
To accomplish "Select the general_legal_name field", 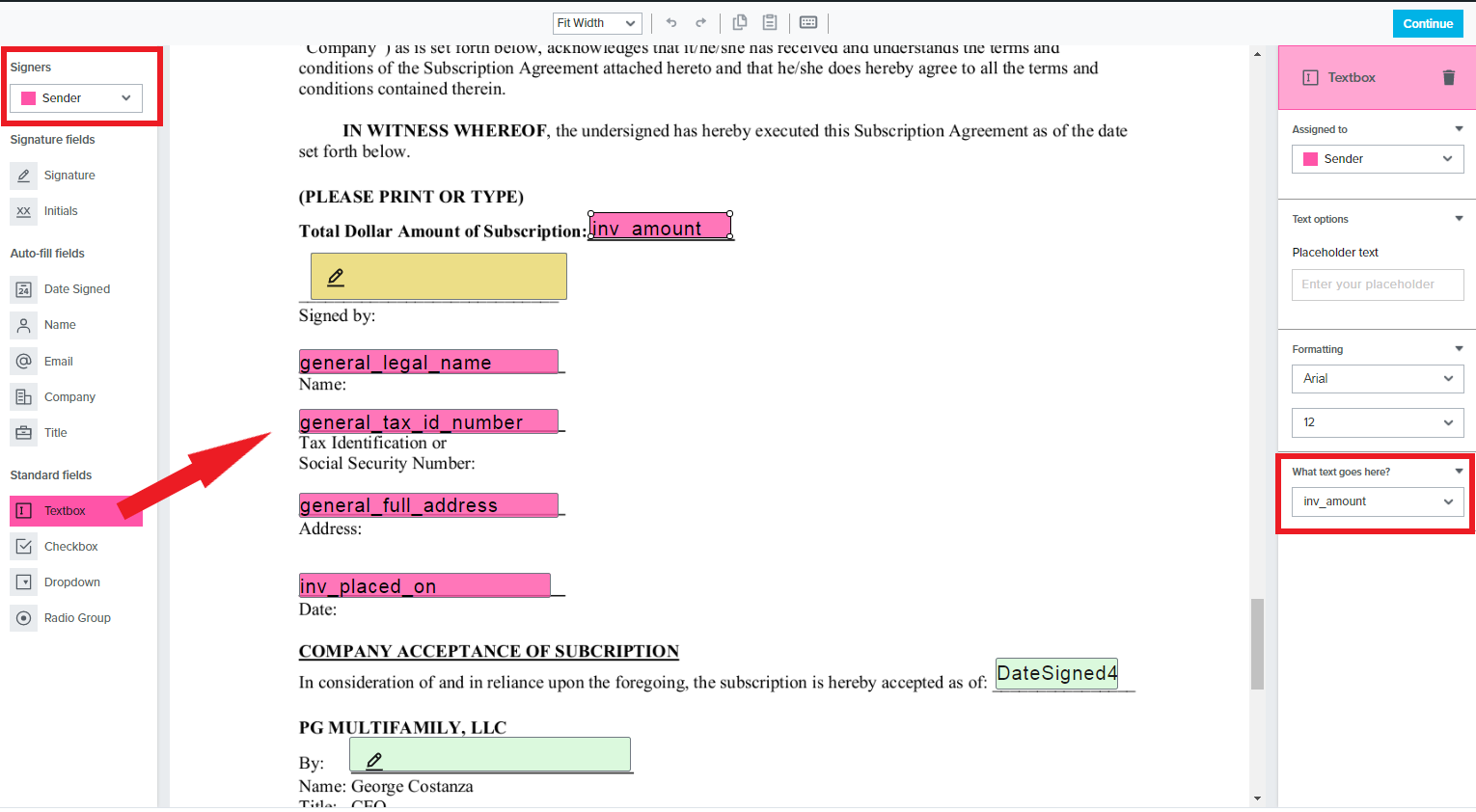I will 428,362.
